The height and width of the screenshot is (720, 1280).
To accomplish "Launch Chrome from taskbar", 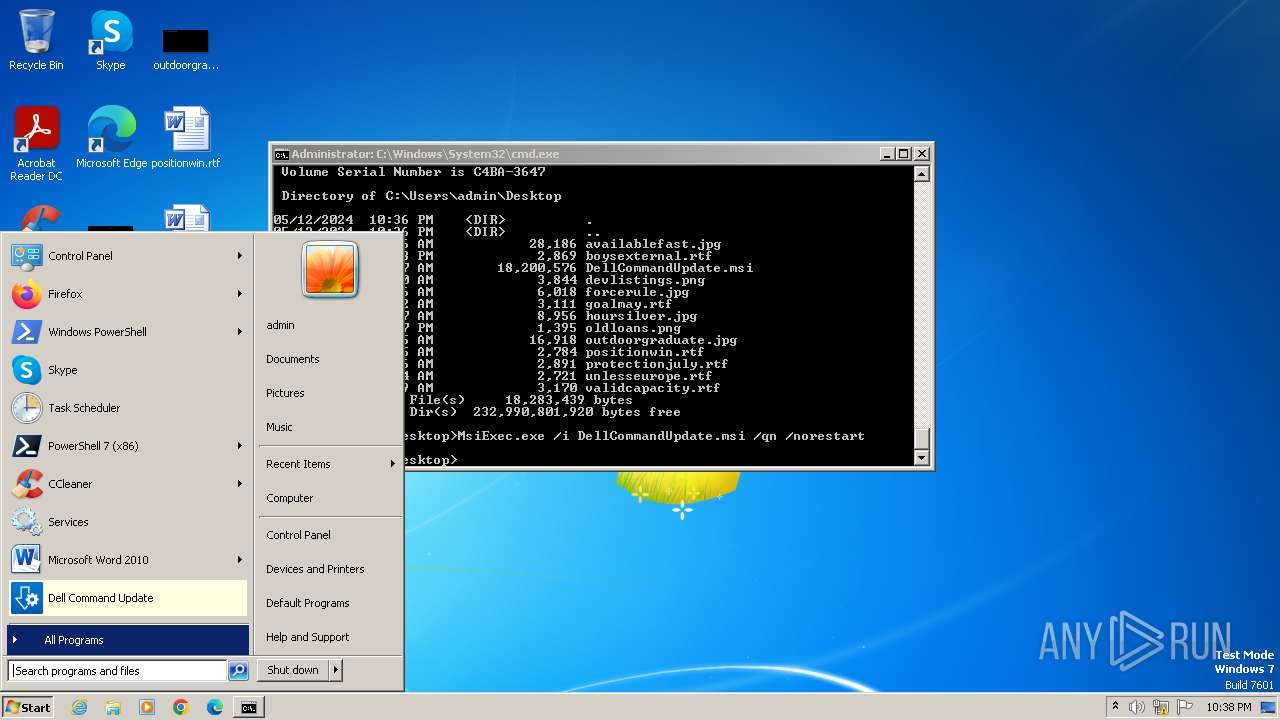I will click(181, 707).
